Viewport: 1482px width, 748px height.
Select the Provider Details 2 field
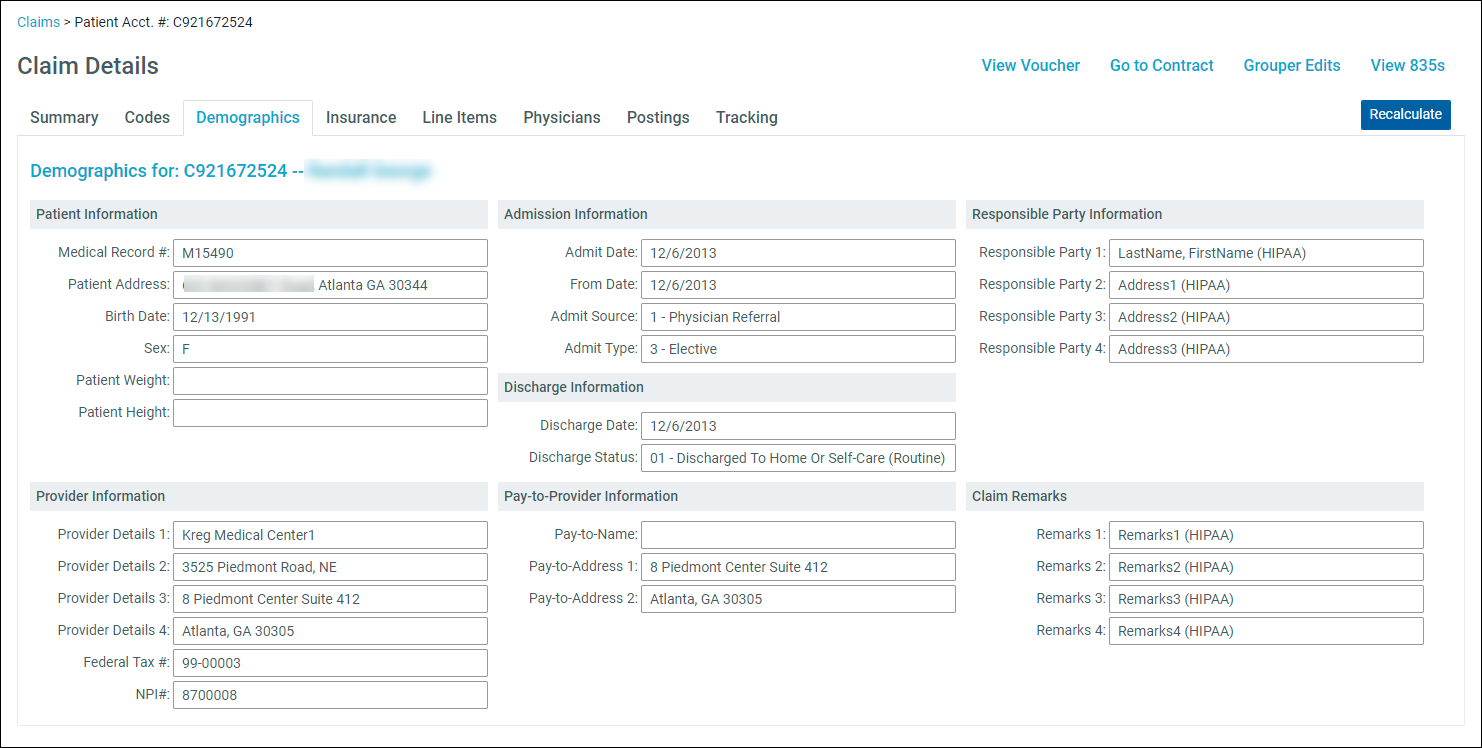(330, 567)
